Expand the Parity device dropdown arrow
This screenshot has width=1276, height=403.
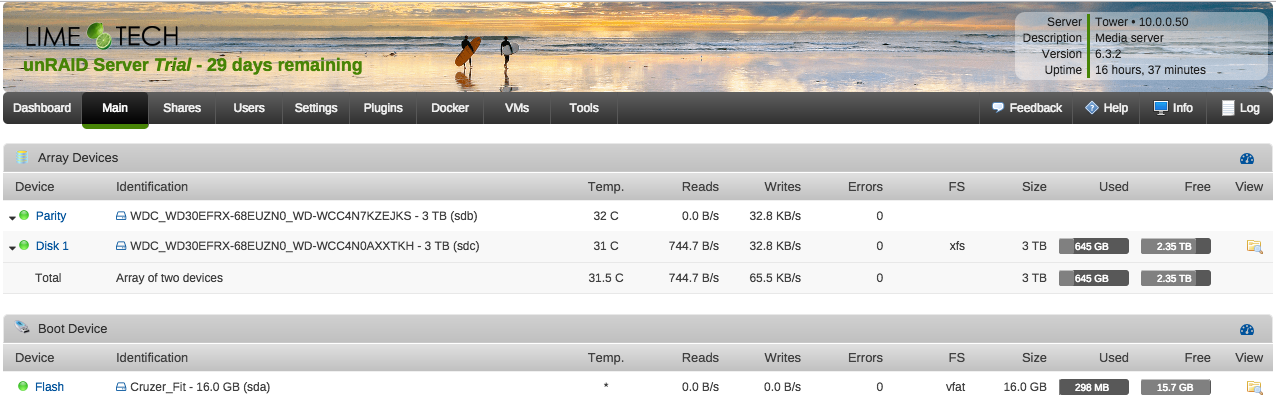pos(12,217)
